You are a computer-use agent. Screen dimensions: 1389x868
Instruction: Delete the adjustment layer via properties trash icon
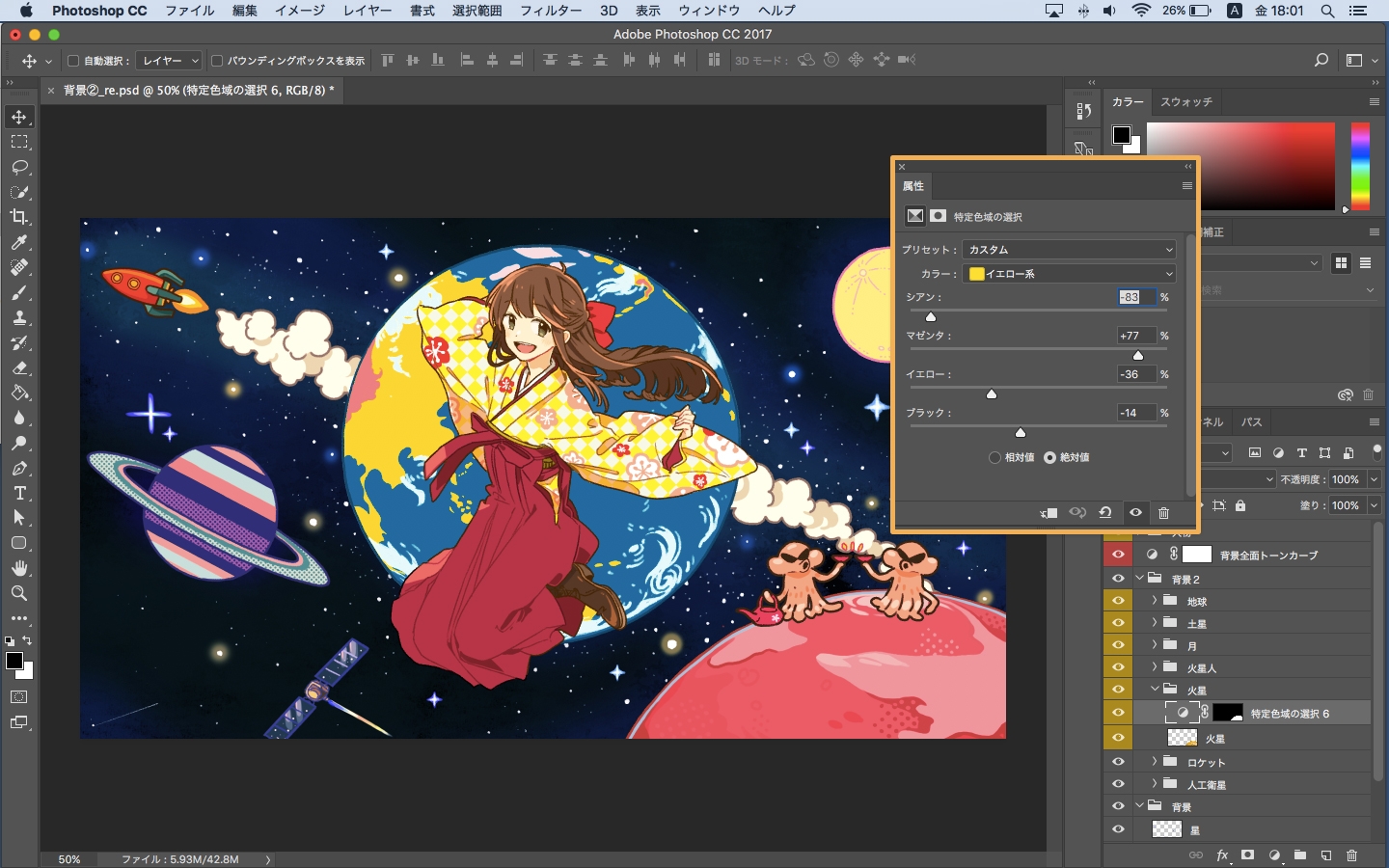point(1163,513)
